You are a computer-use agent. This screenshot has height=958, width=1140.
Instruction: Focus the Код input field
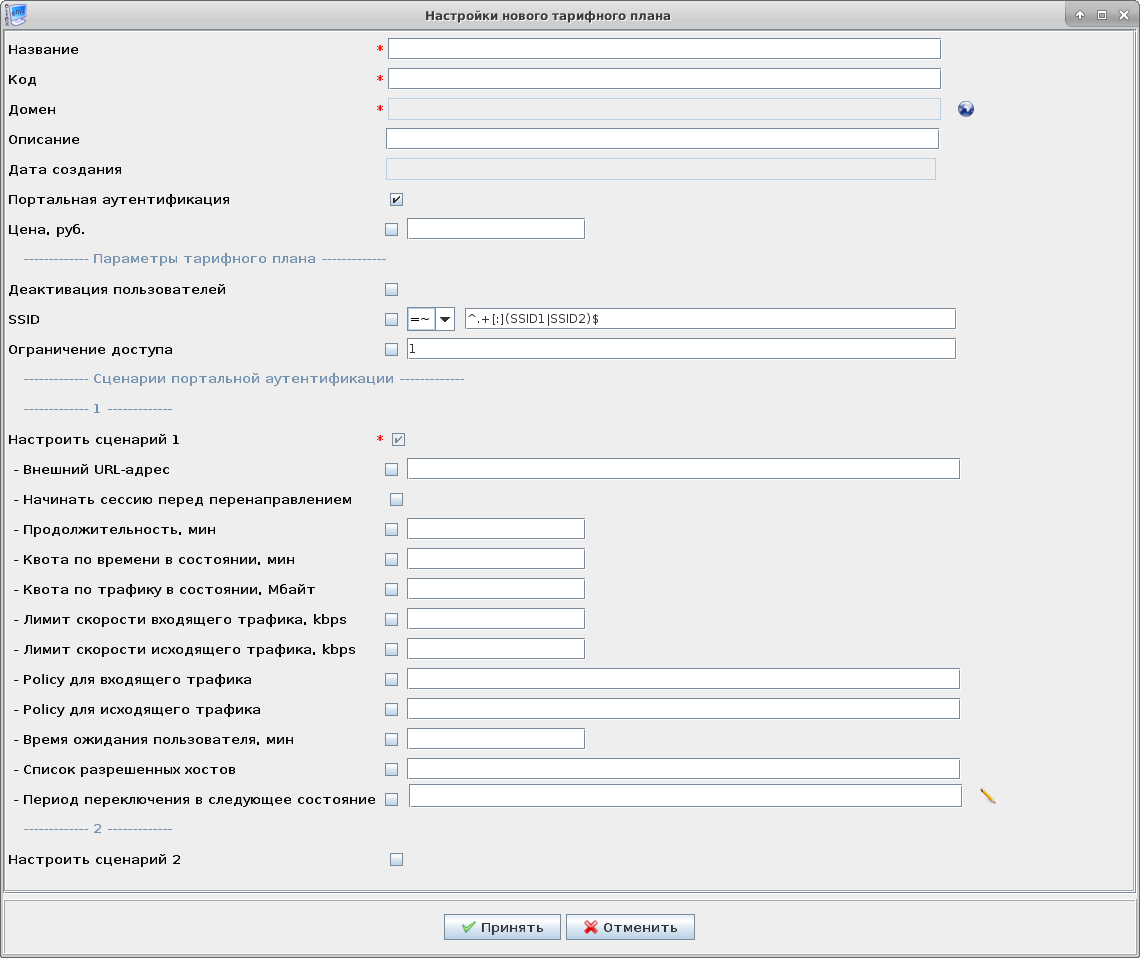(x=664, y=79)
